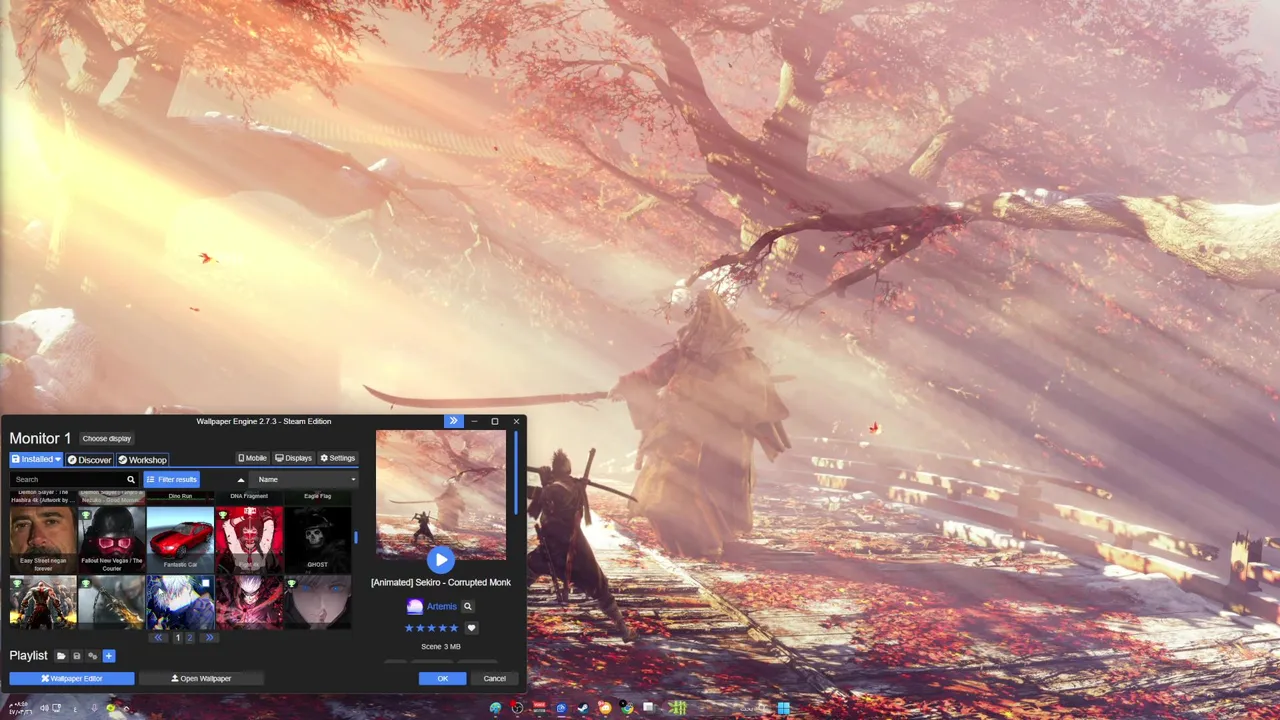Open the Displays section
The image size is (1280, 720).
[294, 458]
